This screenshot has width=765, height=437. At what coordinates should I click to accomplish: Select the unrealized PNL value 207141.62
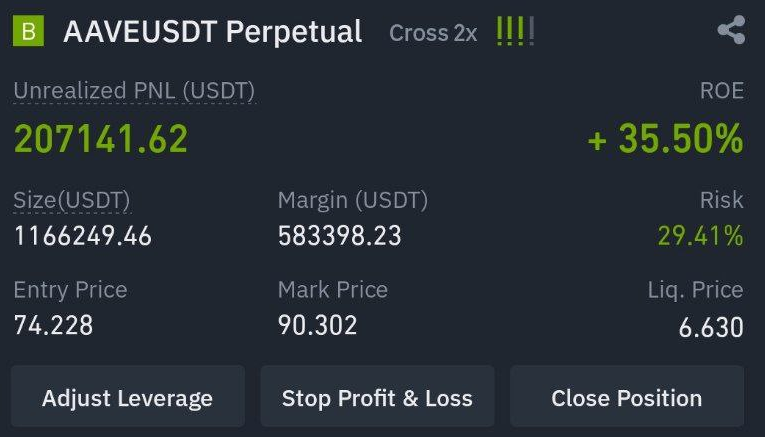point(101,139)
